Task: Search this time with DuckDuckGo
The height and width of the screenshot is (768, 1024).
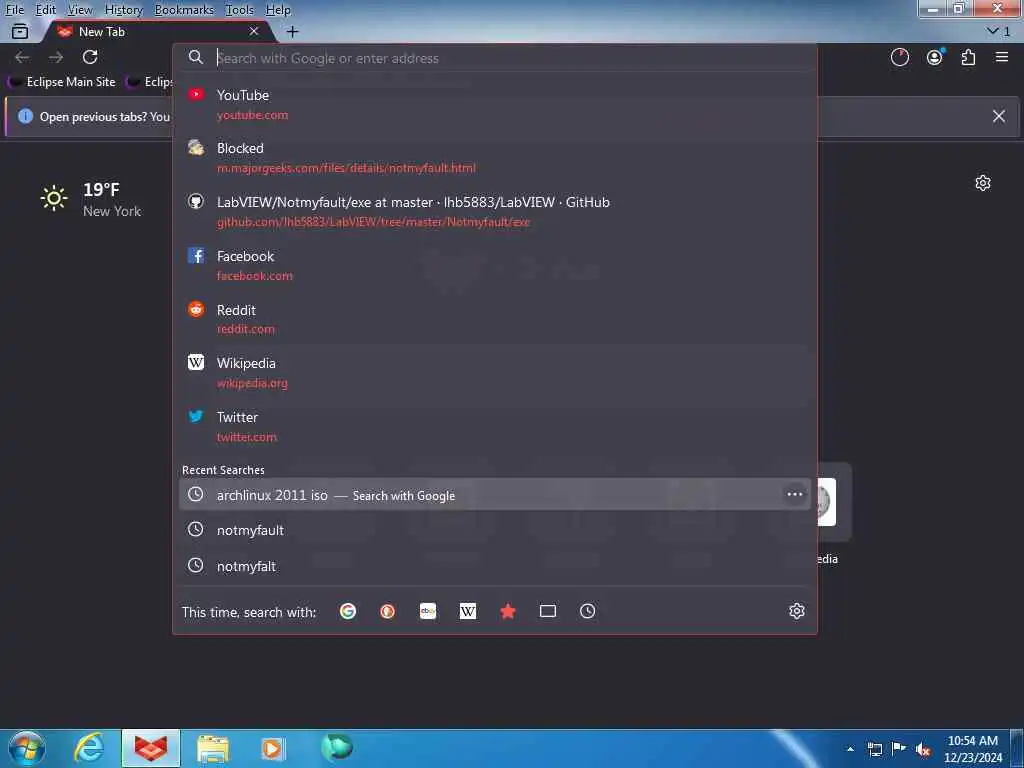Action: [x=388, y=611]
